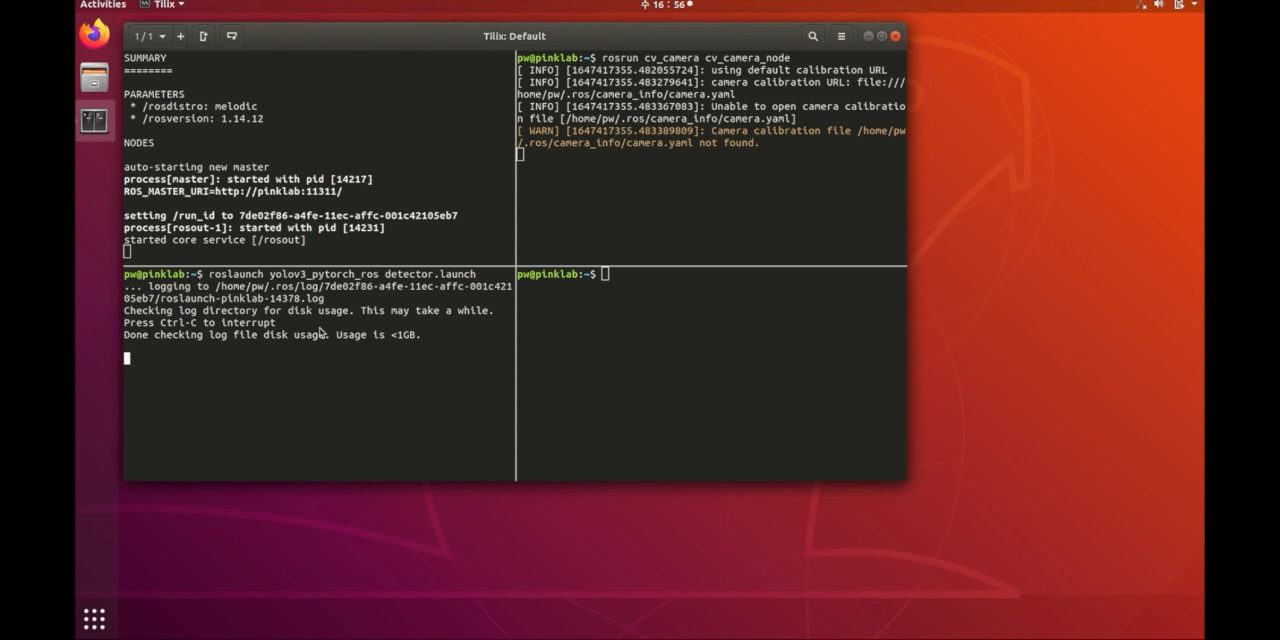This screenshot has width=1280, height=640.
Task: Show the applications grid
Action: 94,619
